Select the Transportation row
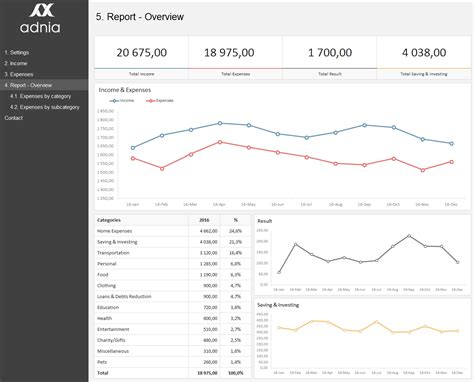Image resolution: width=474 pixels, height=382 pixels. pos(173,253)
